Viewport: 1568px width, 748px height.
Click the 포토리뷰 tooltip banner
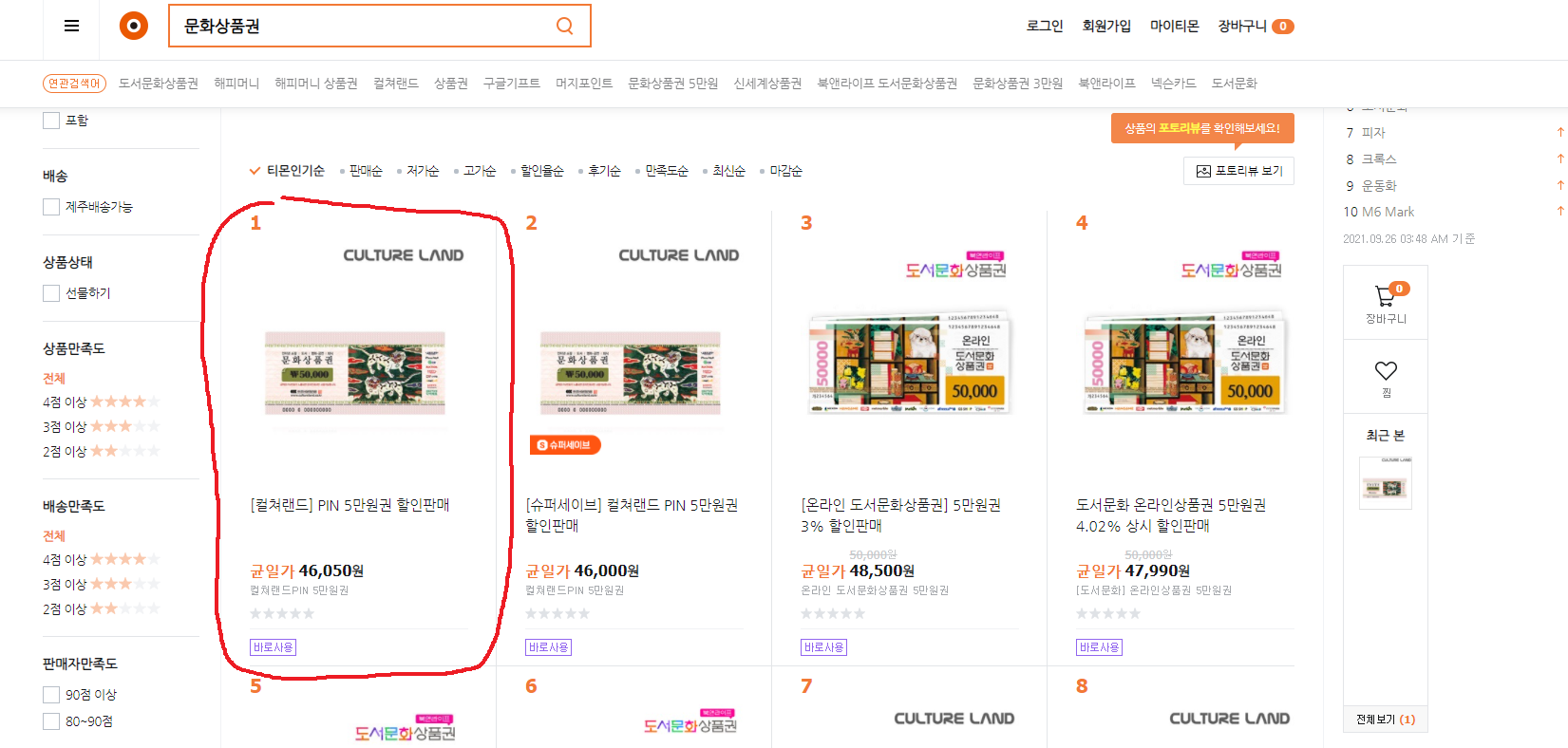[1202, 128]
